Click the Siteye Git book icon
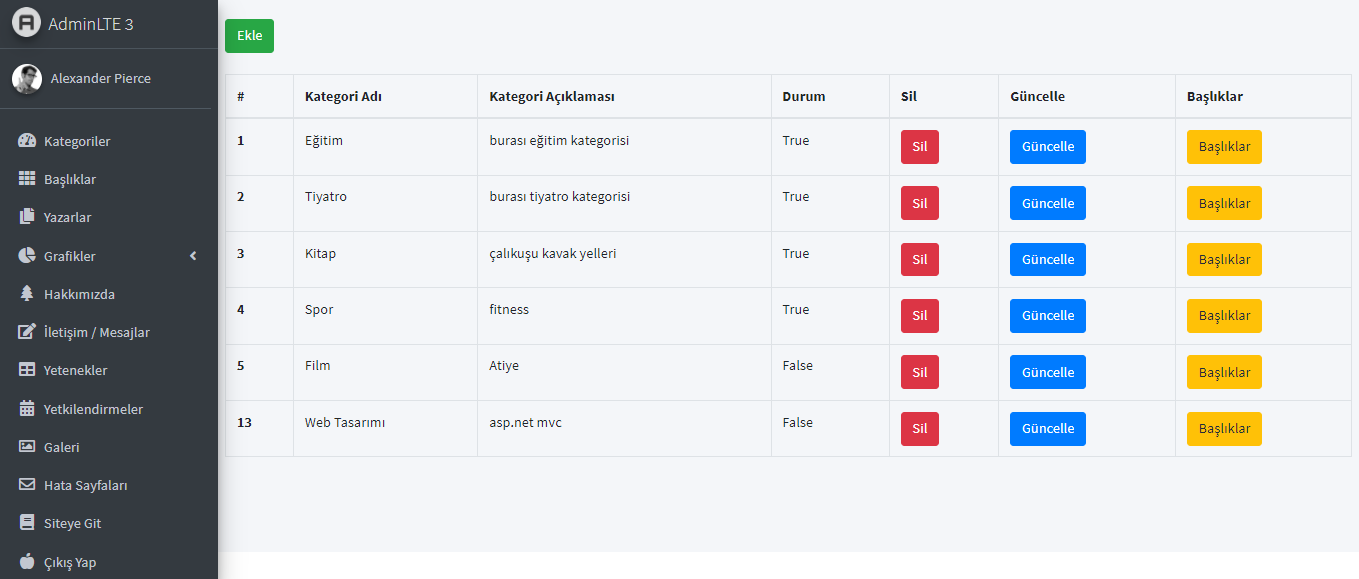The image size is (1359, 579). click(x=27, y=523)
